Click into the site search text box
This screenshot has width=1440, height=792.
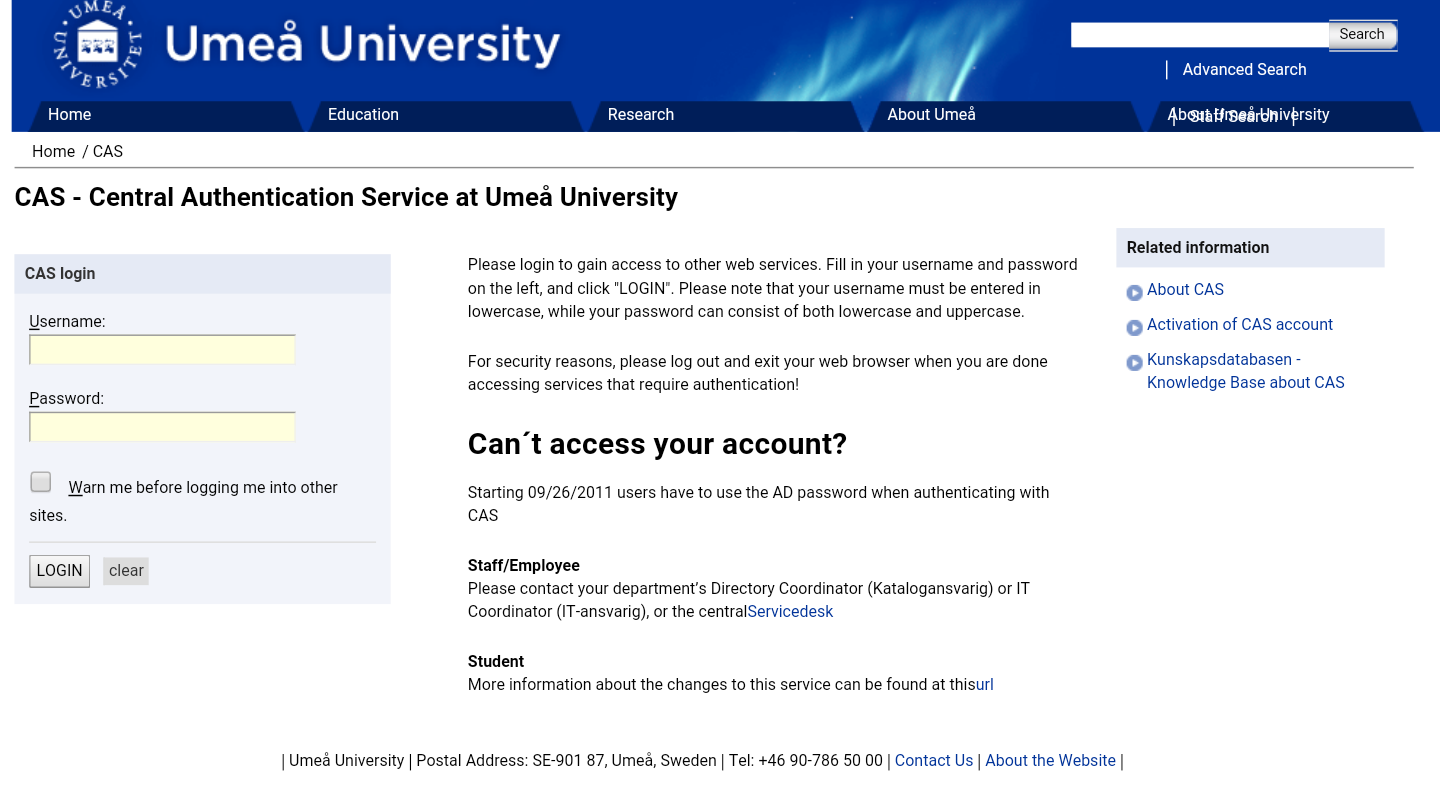click(1199, 35)
